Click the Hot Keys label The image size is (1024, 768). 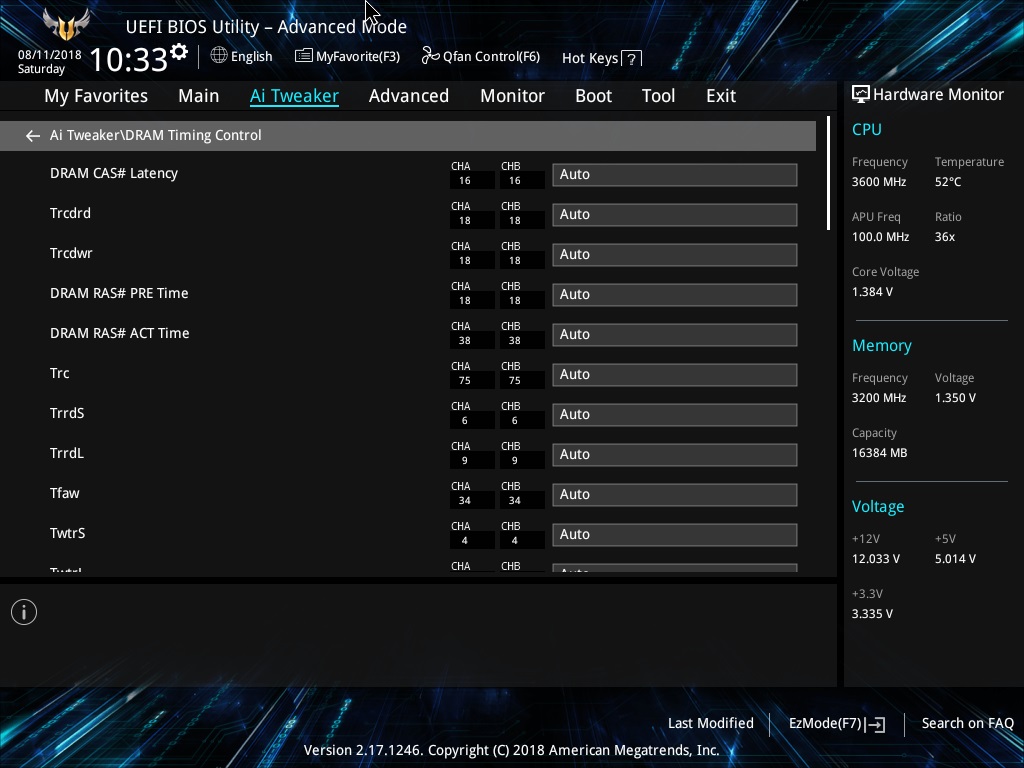(590, 59)
